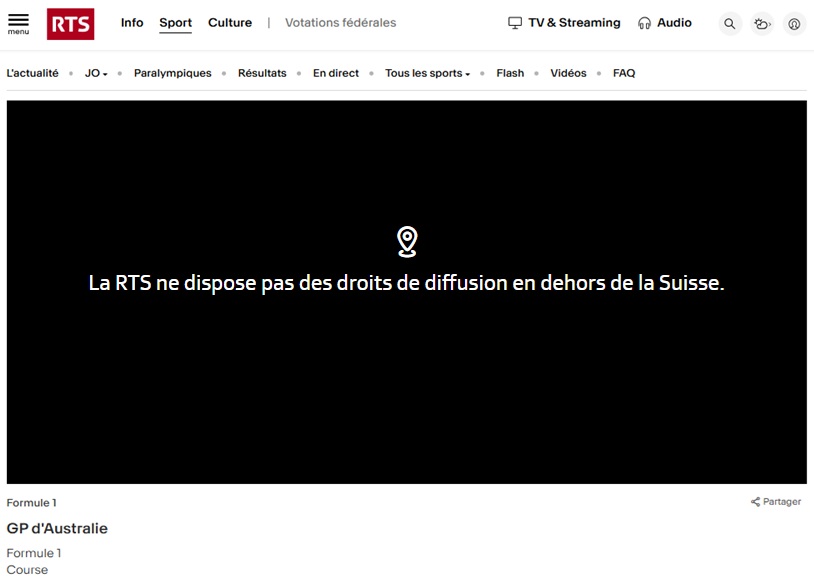Select the Résultats navigation item
Screen dimensions: 814x581
[x=262, y=73]
